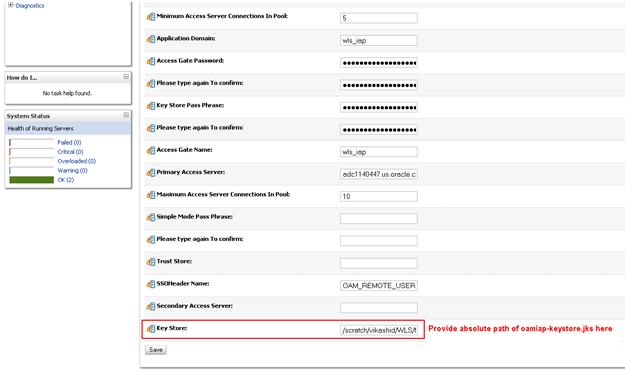Open the Warning (0) servers link

[x=72, y=171]
